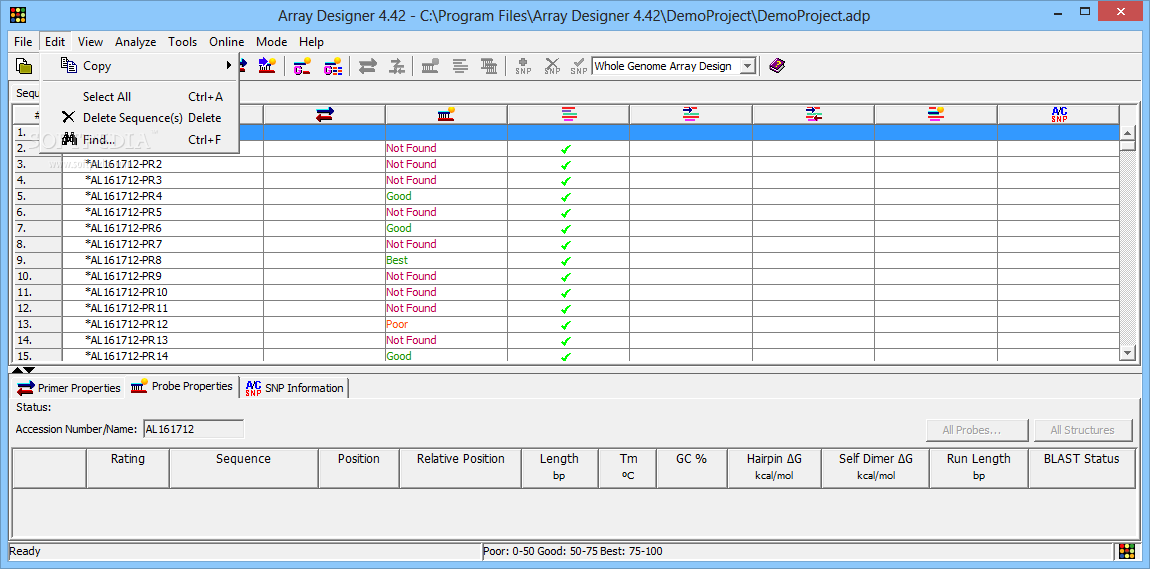Click the lines with yellow dot column header
Image resolution: width=1150 pixels, height=569 pixels.
935,114
